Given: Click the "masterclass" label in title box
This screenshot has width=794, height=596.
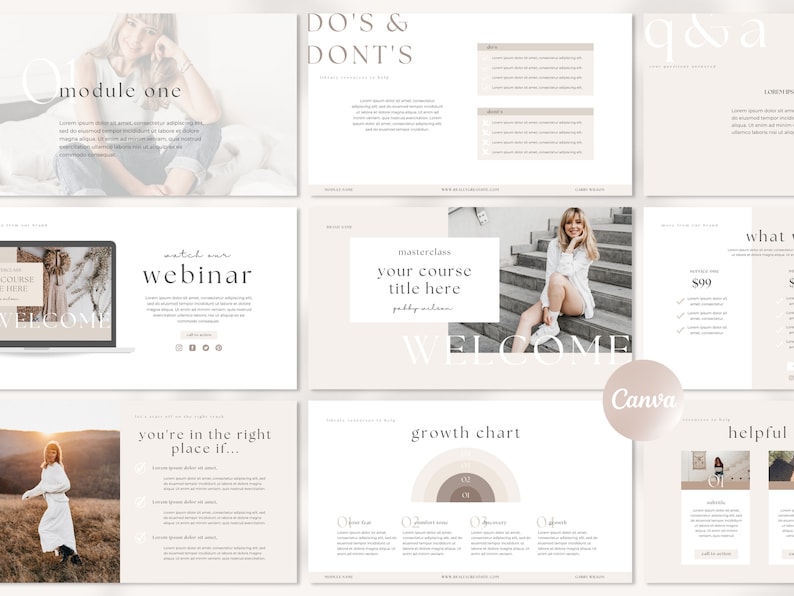Looking at the screenshot, I should click(424, 252).
